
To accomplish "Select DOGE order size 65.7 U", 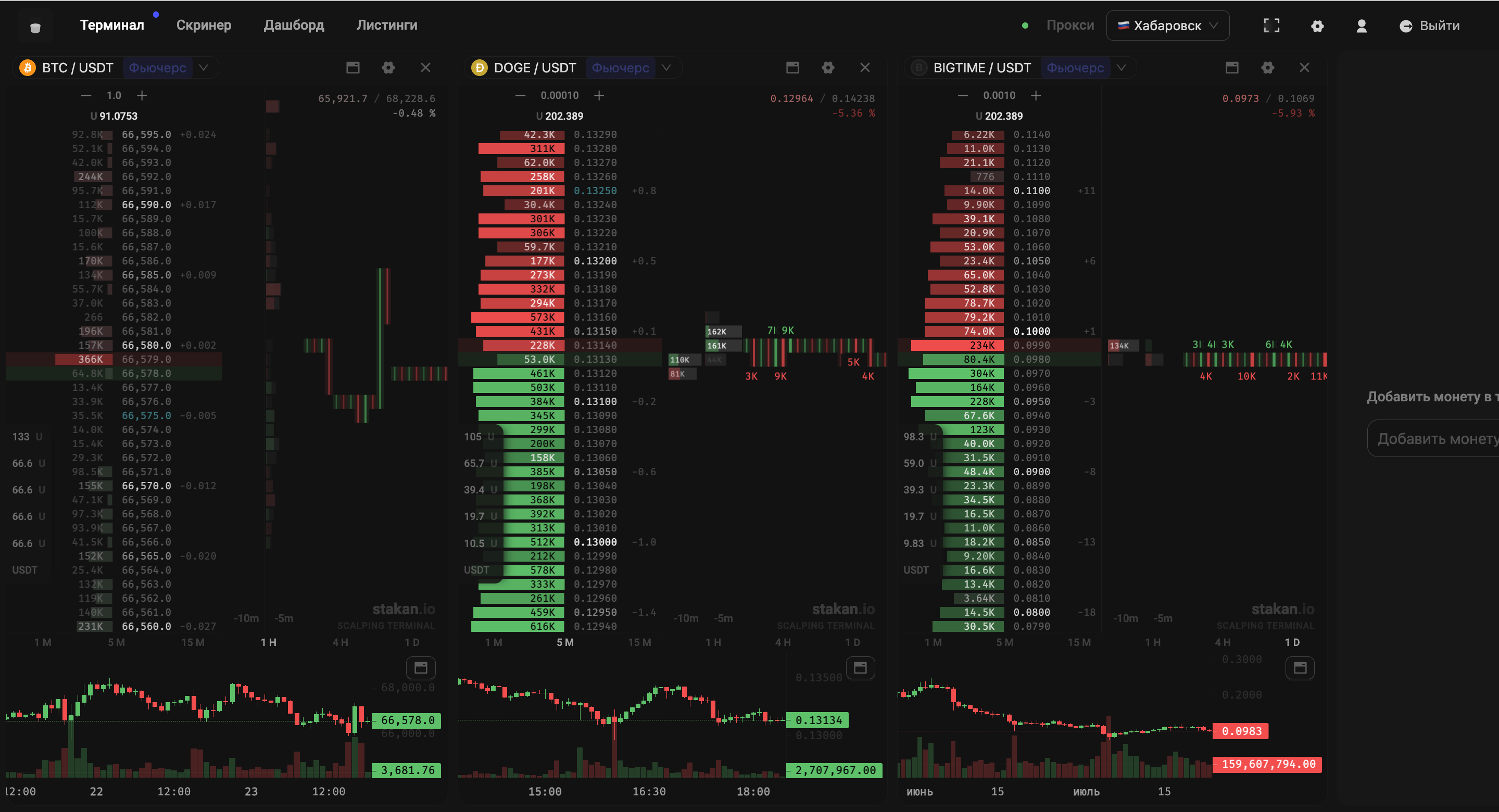I will point(480,463).
